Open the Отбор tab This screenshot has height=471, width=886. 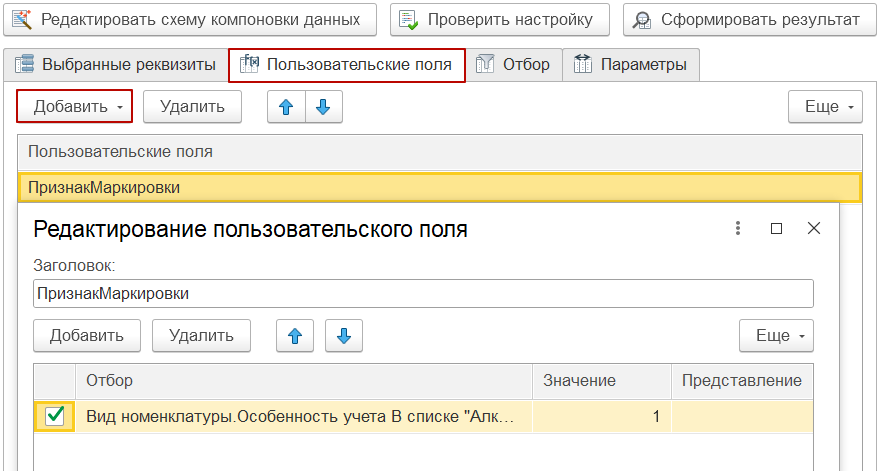click(514, 65)
